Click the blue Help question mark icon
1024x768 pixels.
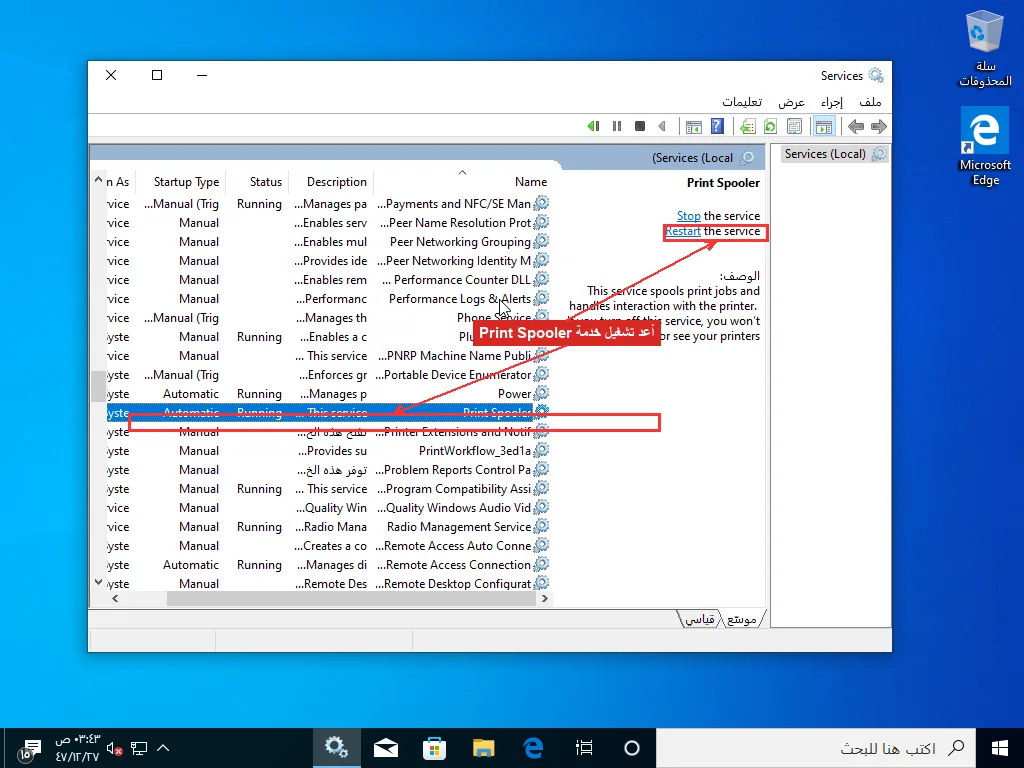pyautogui.click(x=717, y=126)
